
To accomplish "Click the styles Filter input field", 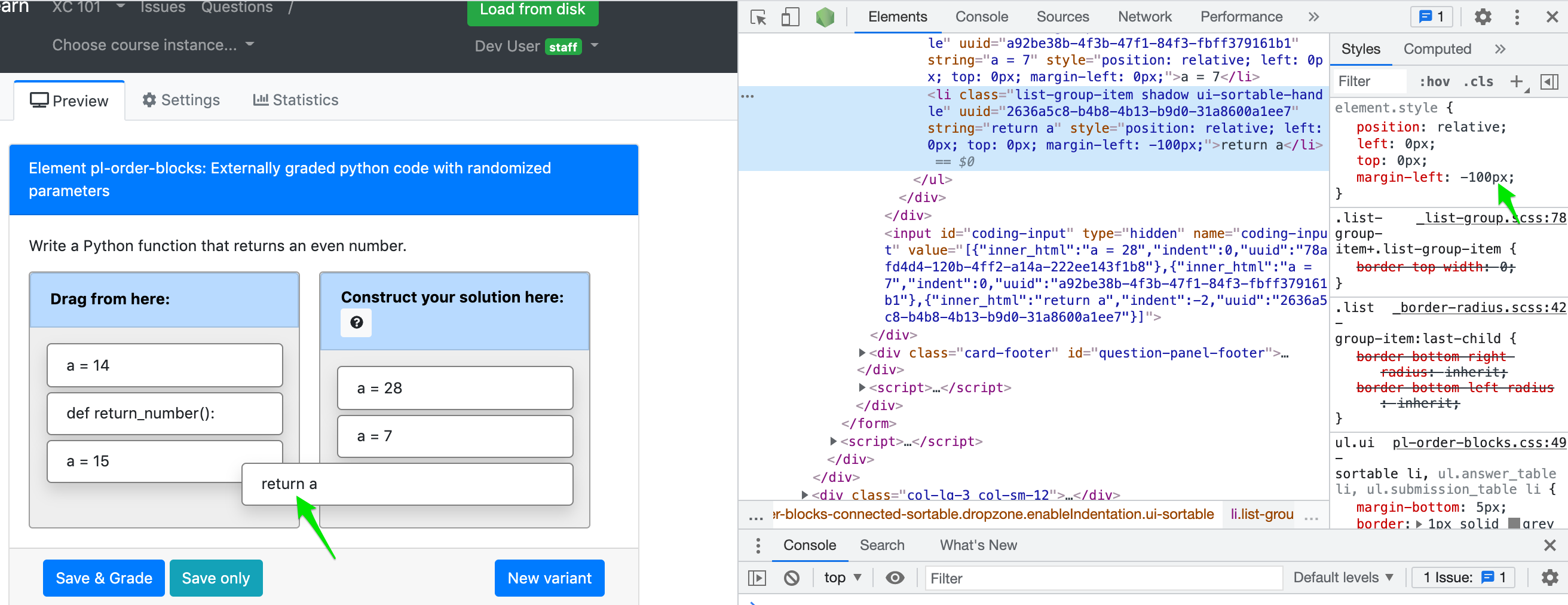I will coord(1368,81).
